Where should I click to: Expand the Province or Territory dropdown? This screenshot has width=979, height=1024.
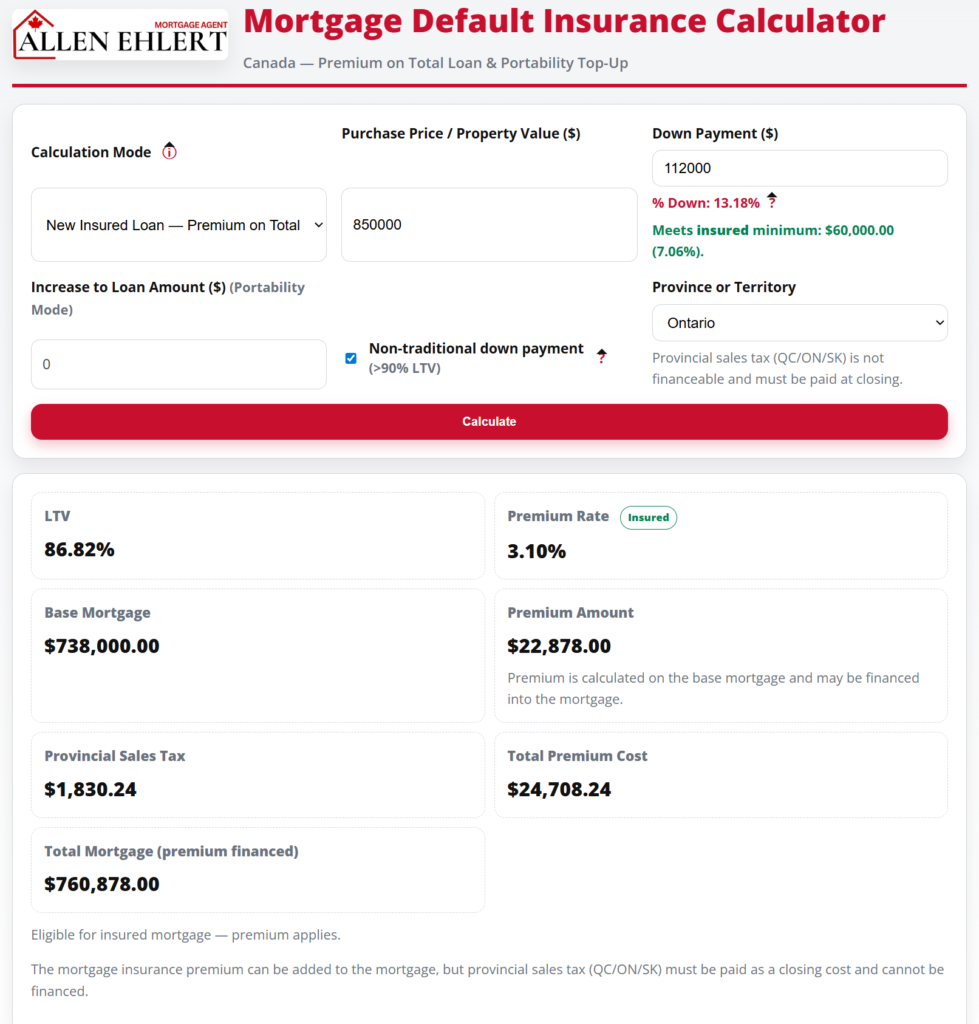tap(799, 323)
